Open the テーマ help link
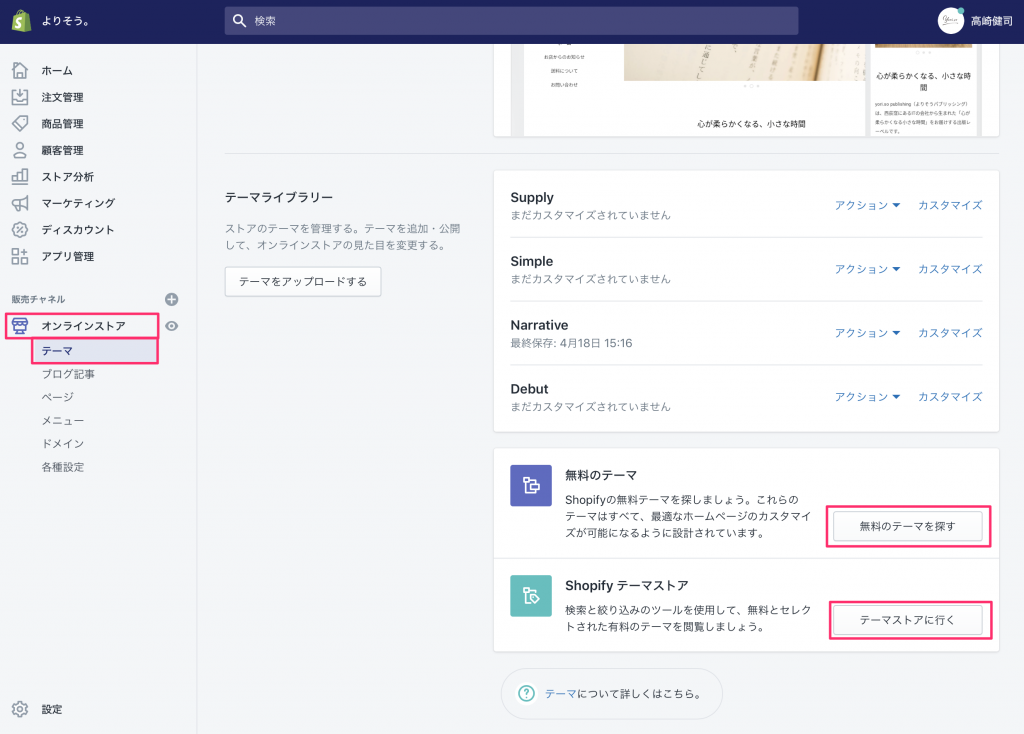This screenshot has width=1024, height=734. [560, 694]
